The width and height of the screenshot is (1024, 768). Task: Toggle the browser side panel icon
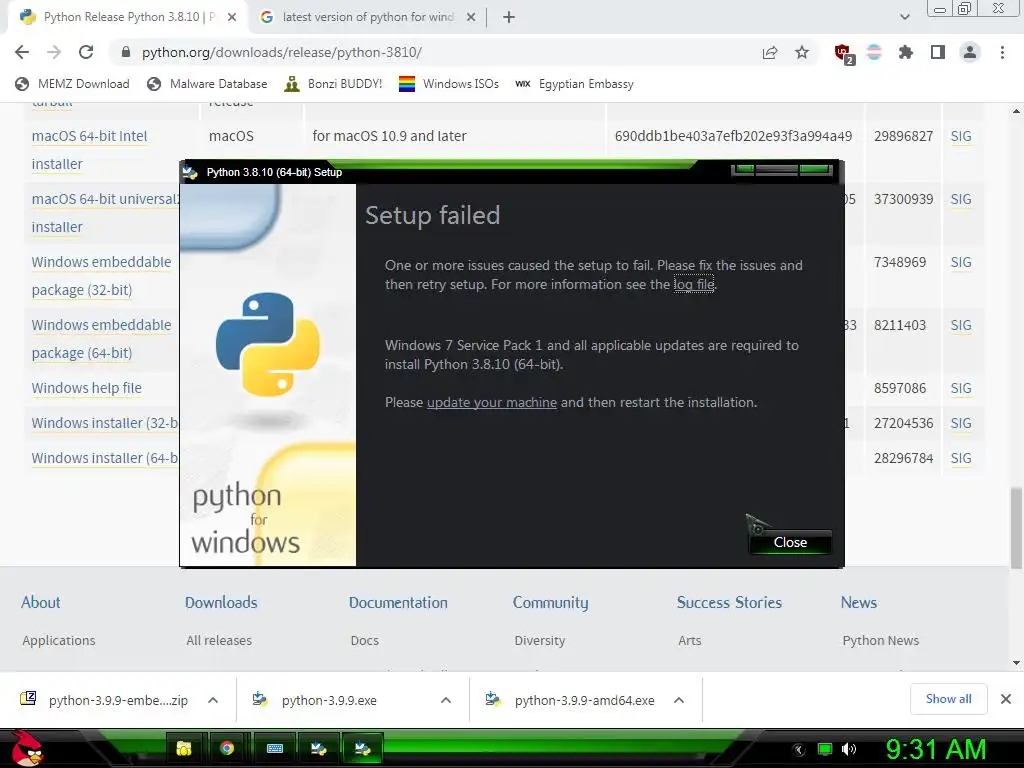(x=938, y=52)
